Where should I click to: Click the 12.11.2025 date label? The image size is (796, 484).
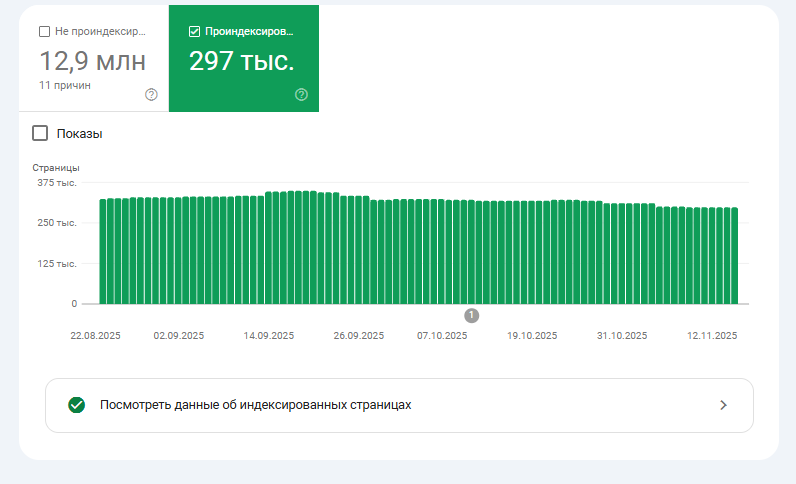[x=712, y=336]
